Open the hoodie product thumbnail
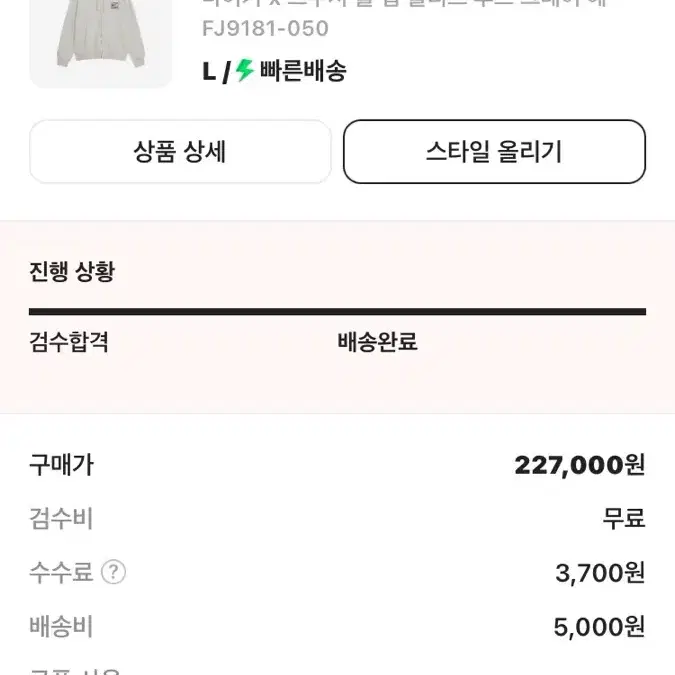Viewport: 675px width, 675px height. pos(100,42)
